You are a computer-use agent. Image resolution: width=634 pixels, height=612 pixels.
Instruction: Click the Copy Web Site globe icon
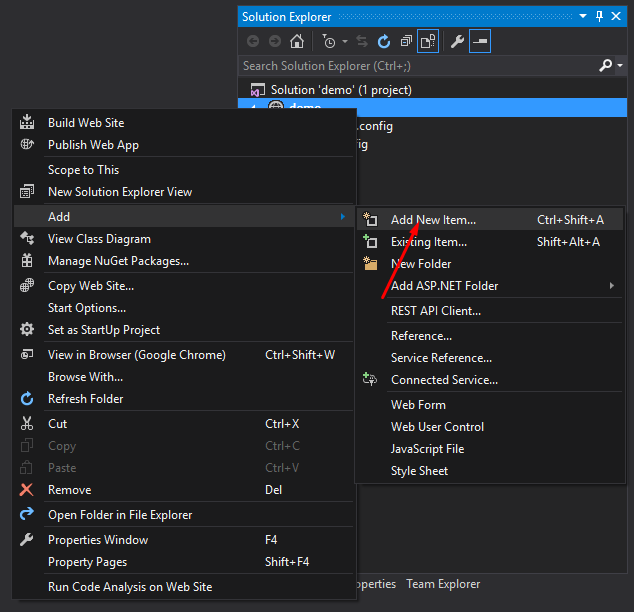pos(27,285)
